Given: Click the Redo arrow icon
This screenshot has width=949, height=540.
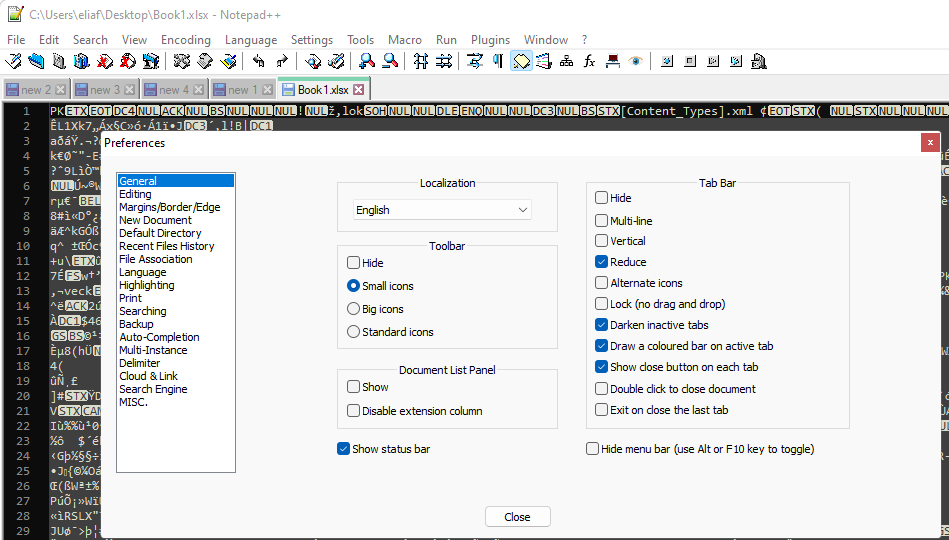Looking at the screenshot, I should tap(282, 61).
